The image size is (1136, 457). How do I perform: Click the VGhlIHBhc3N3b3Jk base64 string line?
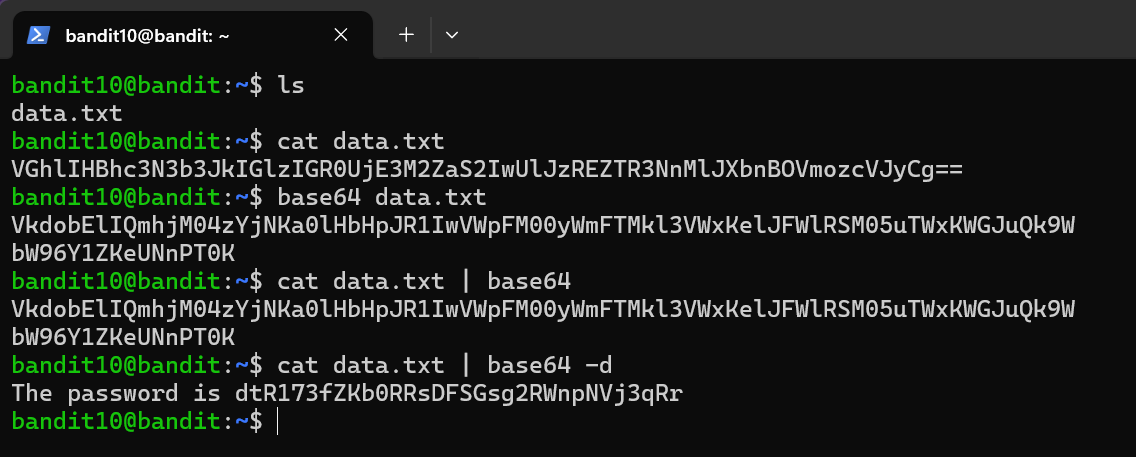pos(487,169)
